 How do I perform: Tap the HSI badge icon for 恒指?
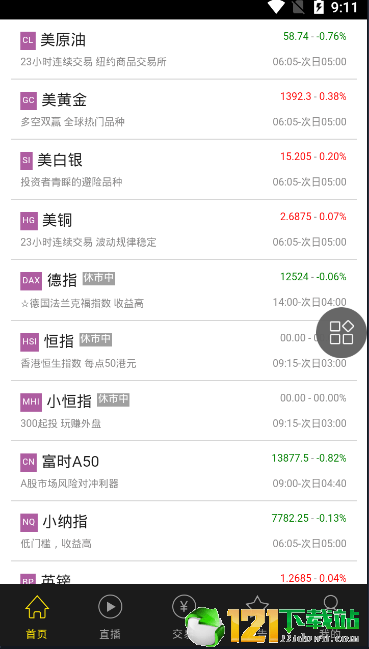29,341
